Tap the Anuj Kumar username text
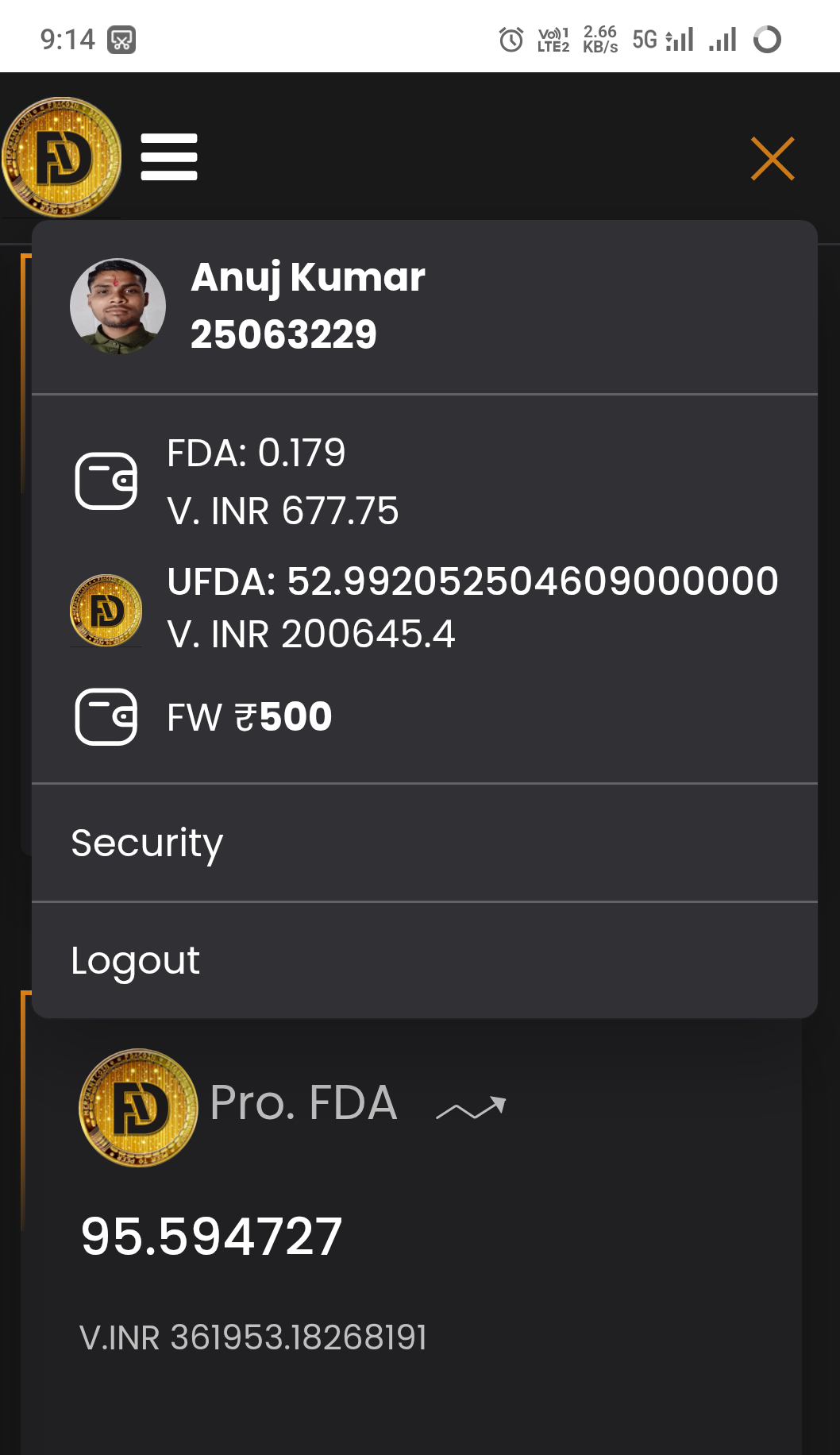Viewport: 840px width, 1455px height. click(x=308, y=277)
